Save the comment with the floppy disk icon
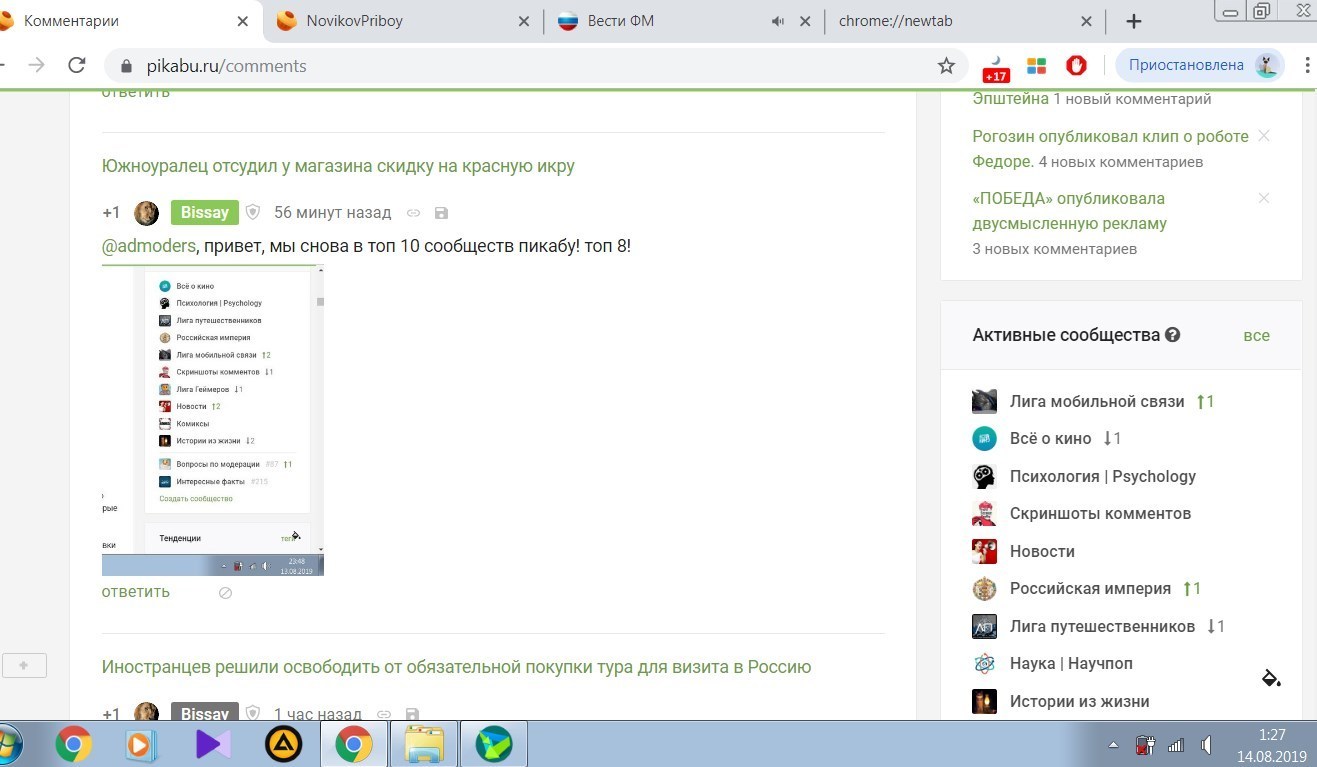1317x767 pixels. pos(442,213)
